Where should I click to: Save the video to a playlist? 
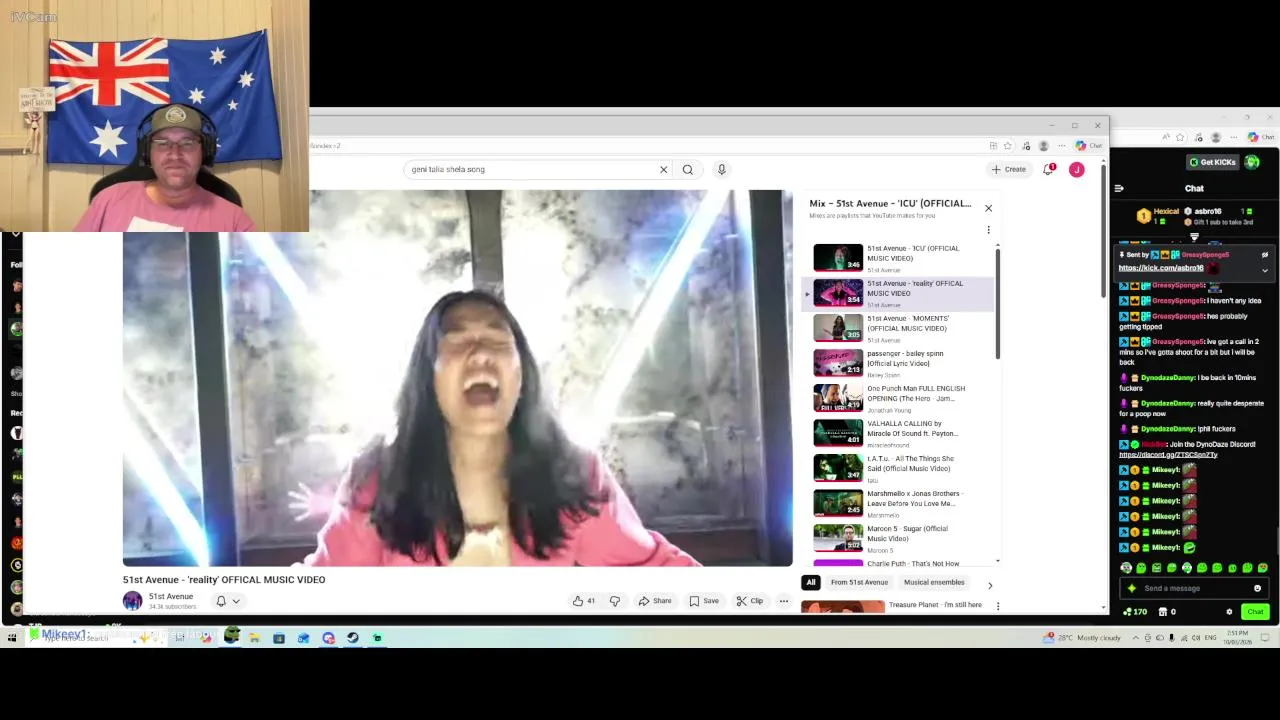pyautogui.click(x=704, y=601)
